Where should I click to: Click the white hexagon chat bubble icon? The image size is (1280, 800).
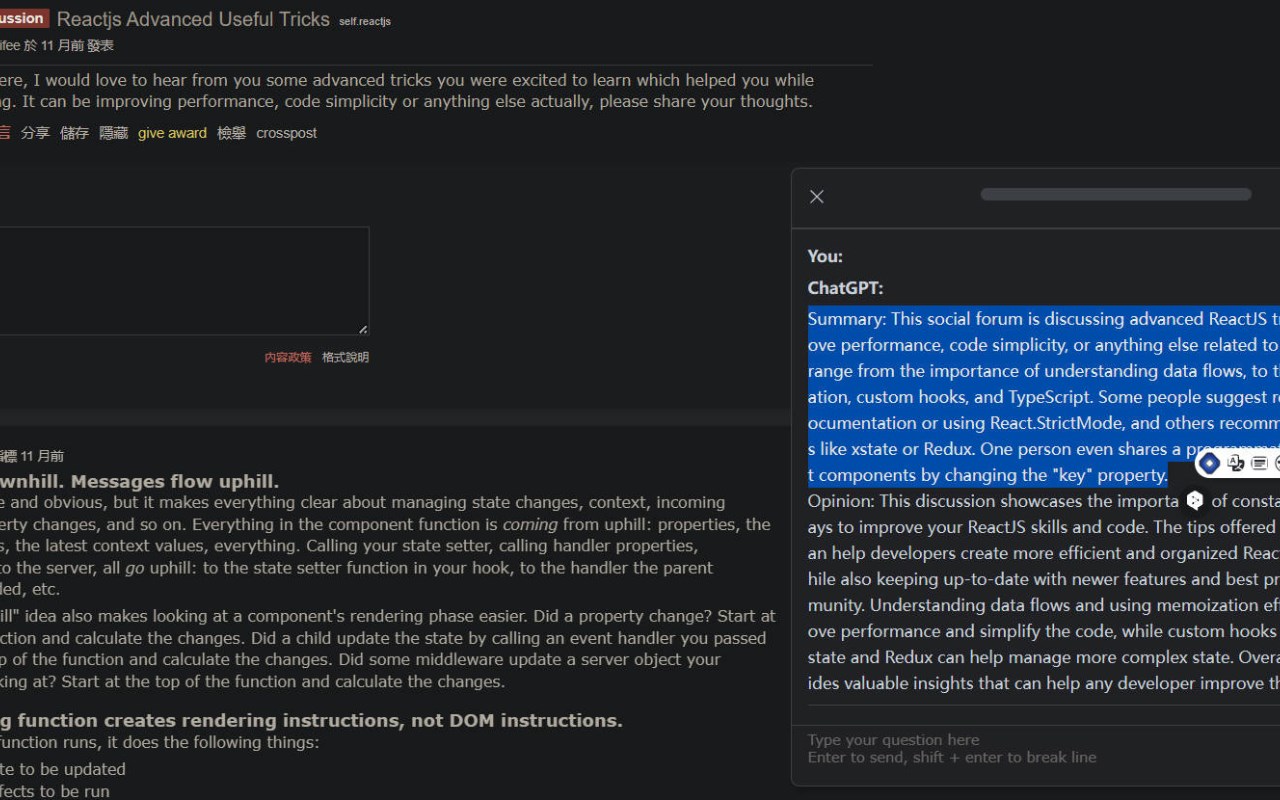pos(1194,500)
